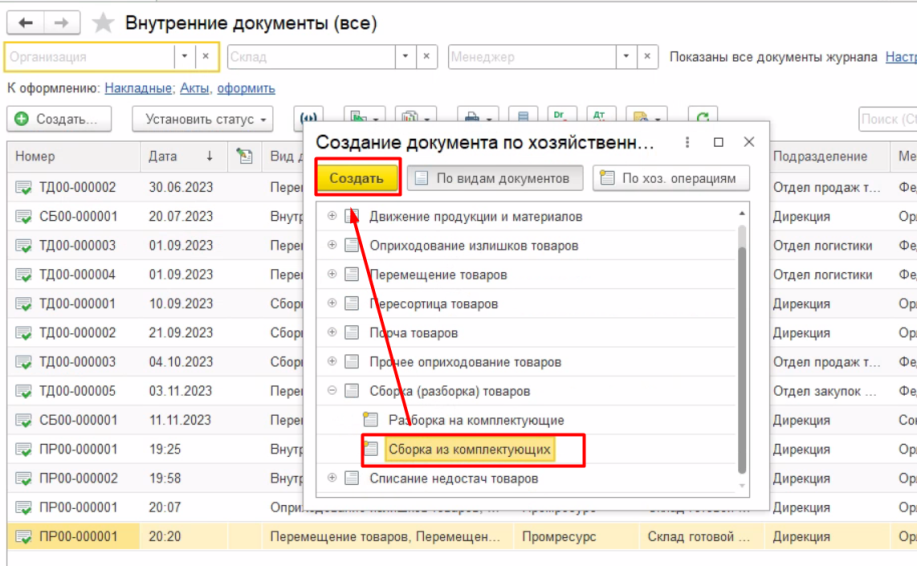
Task: Go back with the left arrow button
Action: (26, 23)
